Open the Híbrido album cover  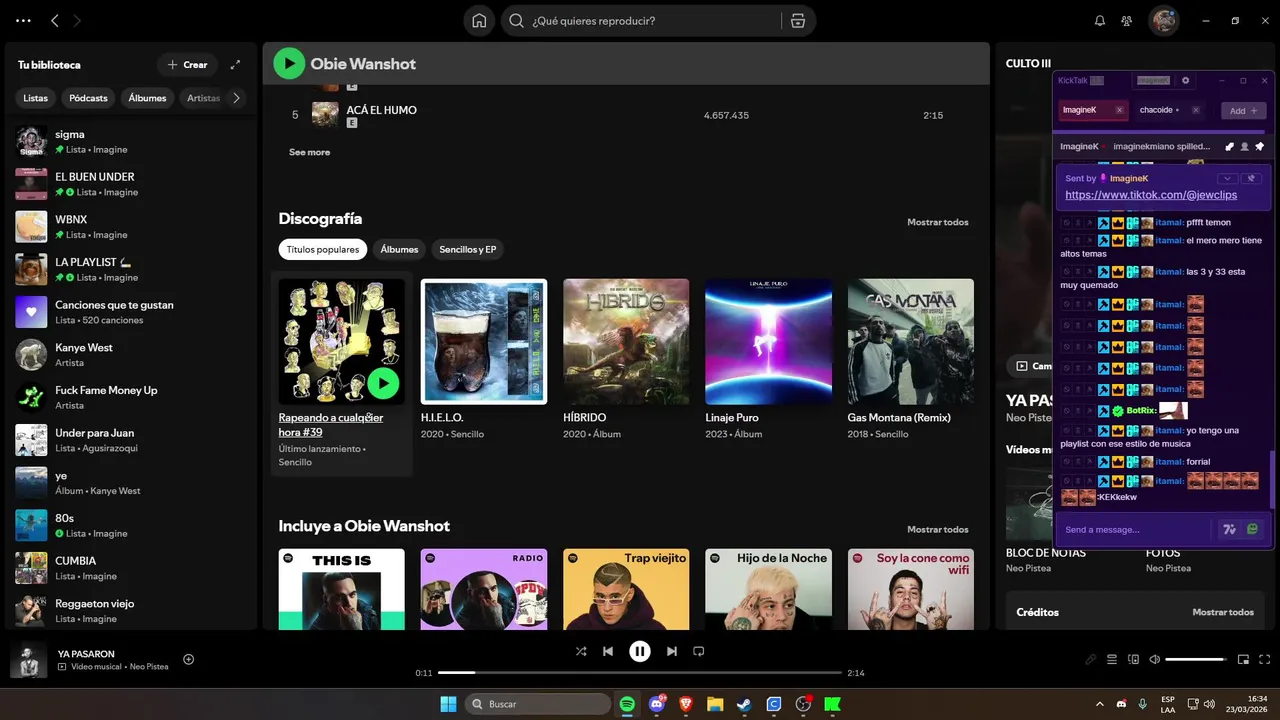point(626,341)
